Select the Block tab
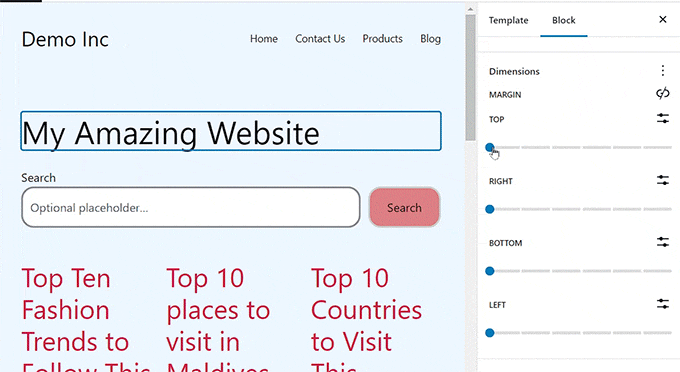The width and height of the screenshot is (680, 372). point(563,20)
